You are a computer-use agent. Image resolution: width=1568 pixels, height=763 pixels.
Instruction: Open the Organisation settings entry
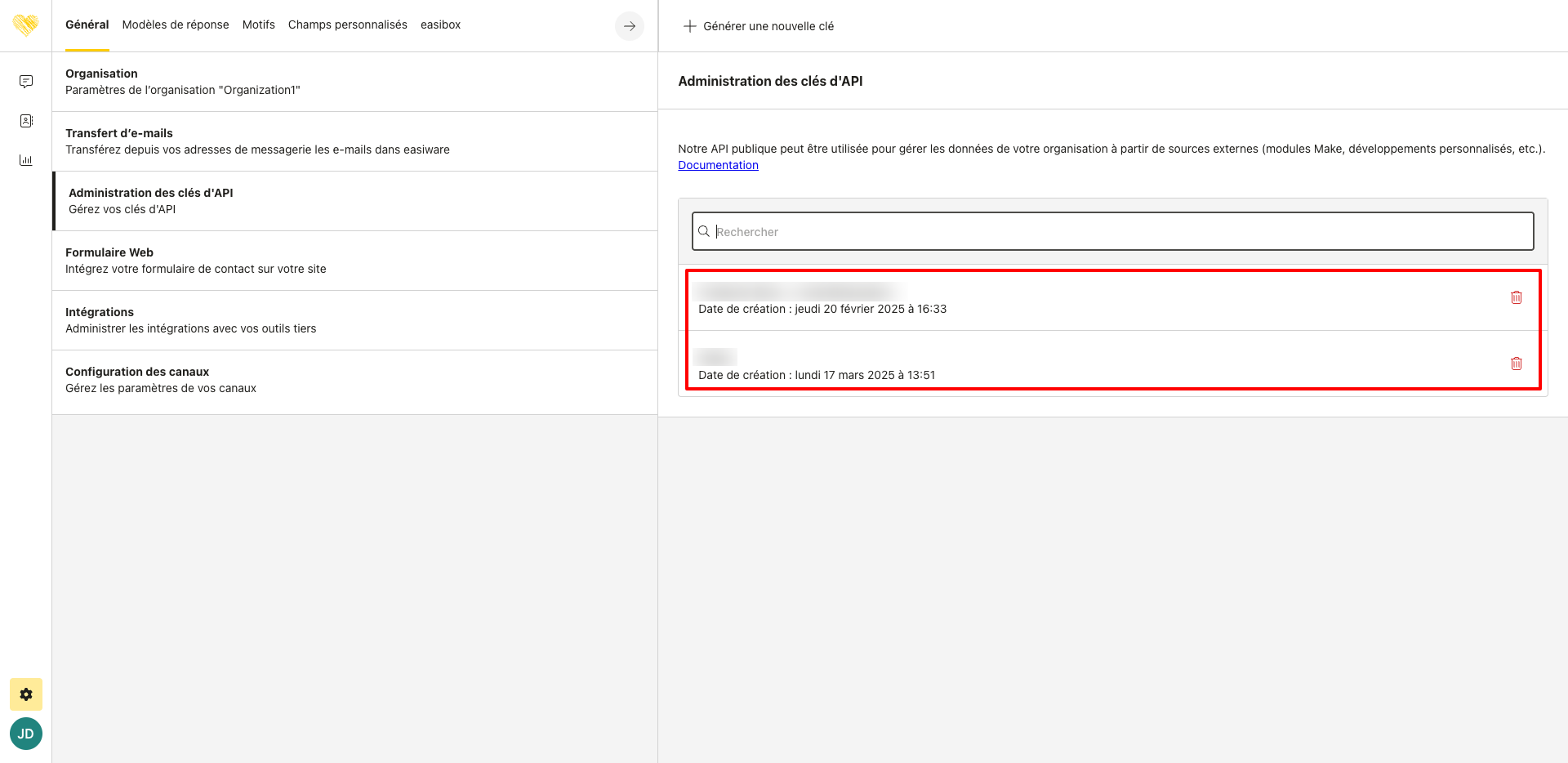point(354,82)
